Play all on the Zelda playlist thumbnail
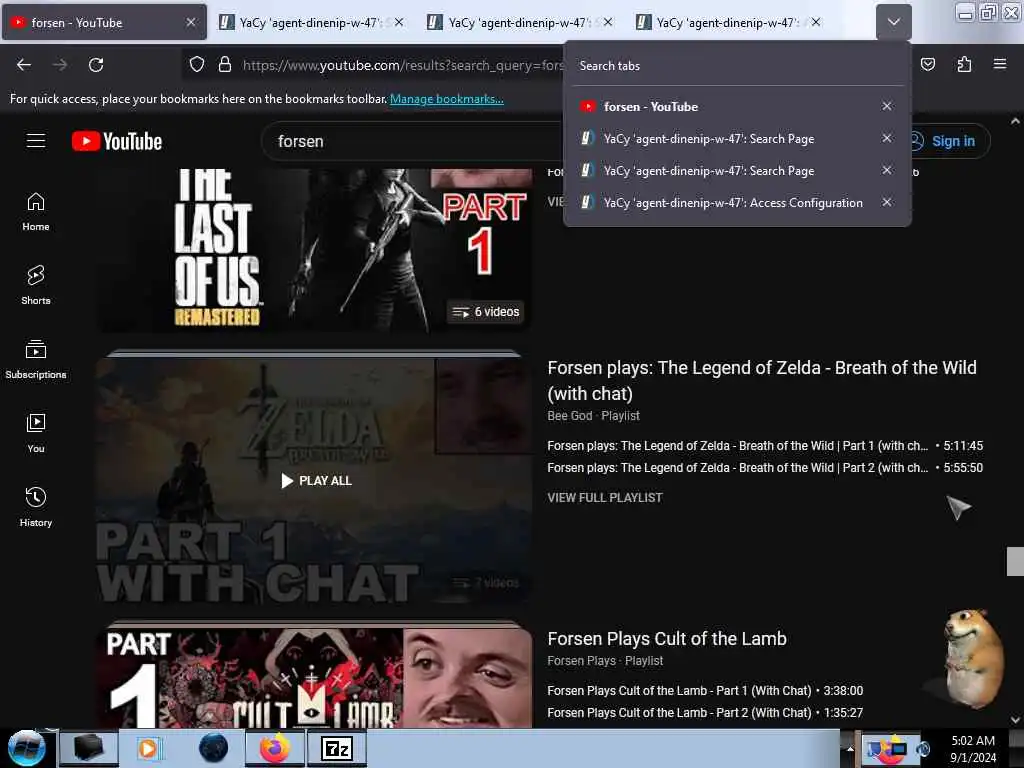1024x768 pixels. click(x=315, y=481)
